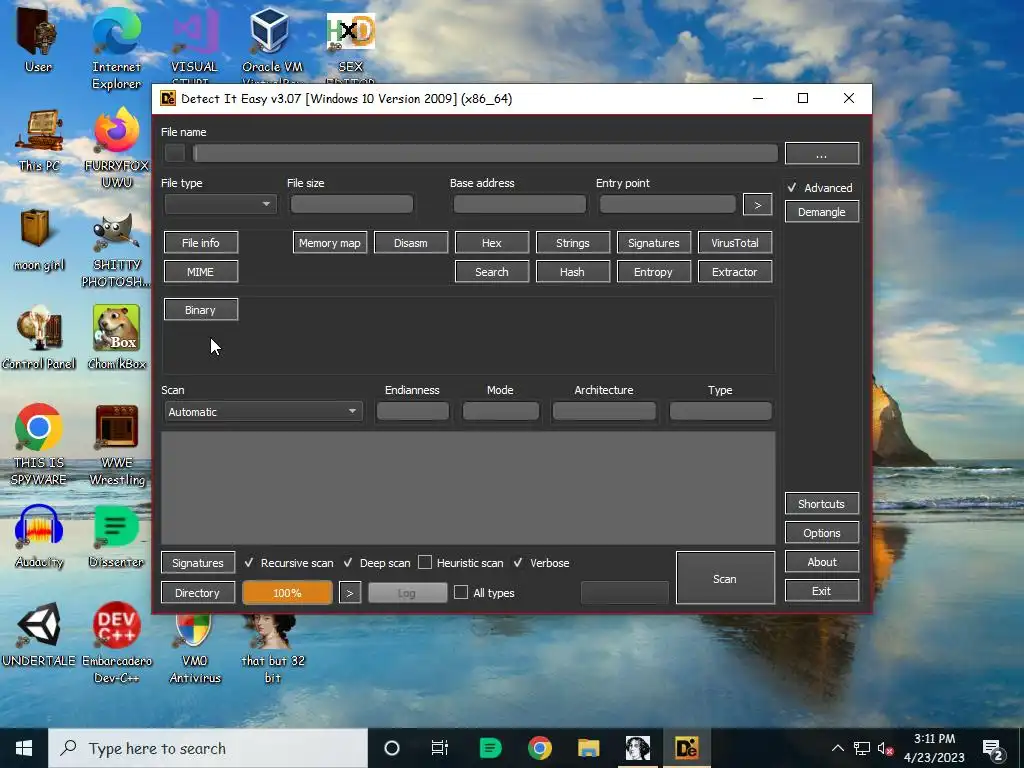Viewport: 1024px width, 768px height.
Task: Select the WWE Wrestling desktop icon
Action: click(116, 444)
